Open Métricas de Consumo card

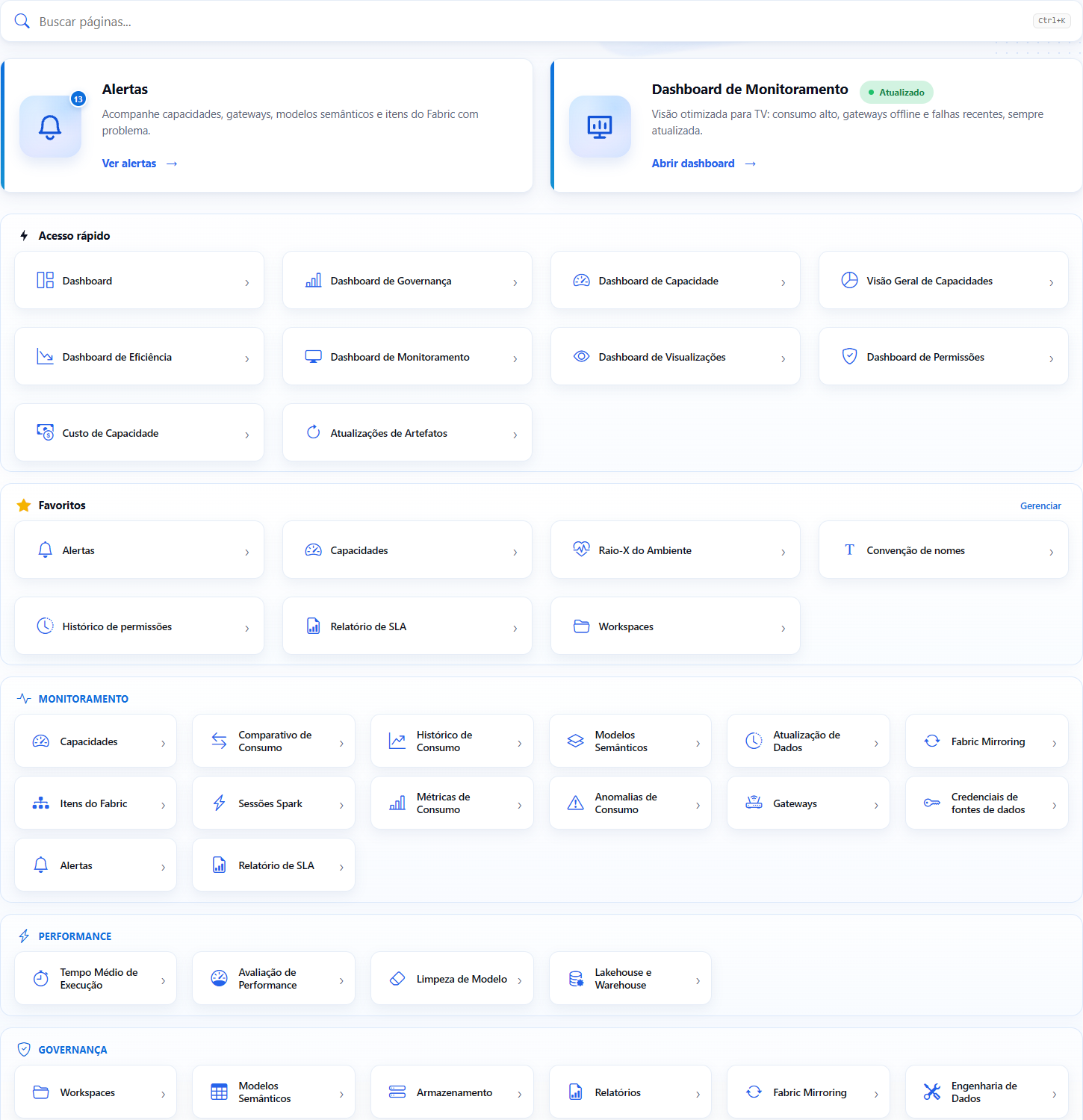[x=453, y=803]
